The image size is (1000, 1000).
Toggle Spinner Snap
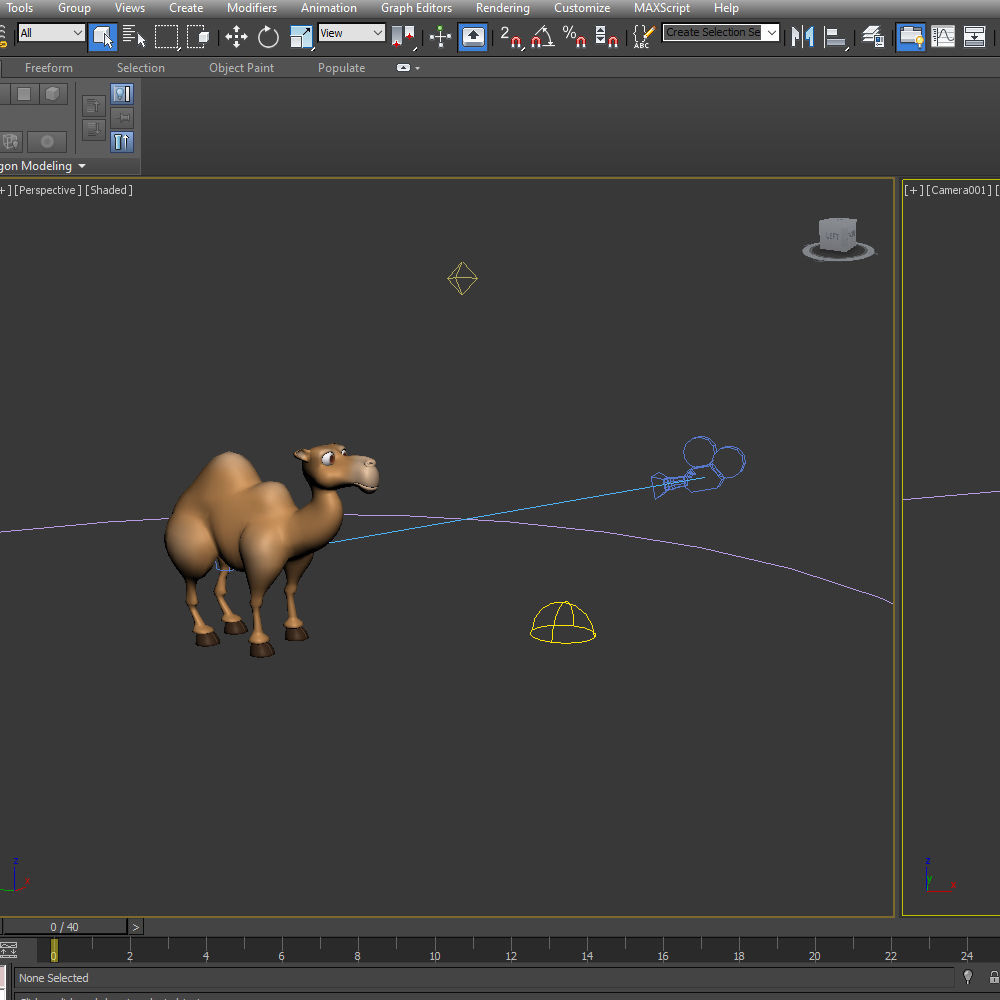[606, 36]
